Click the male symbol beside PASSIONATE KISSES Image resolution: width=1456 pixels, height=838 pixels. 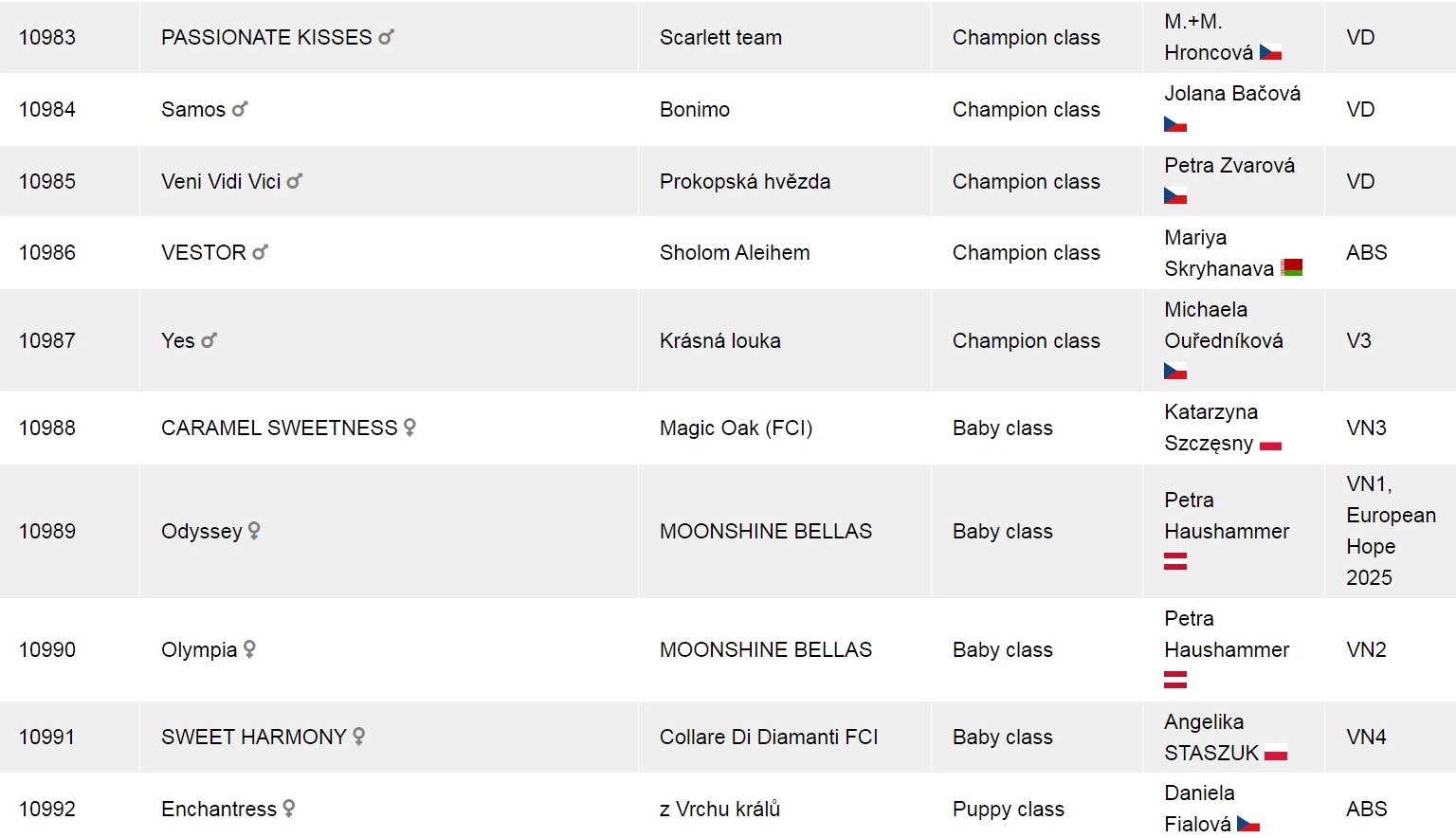(x=386, y=38)
